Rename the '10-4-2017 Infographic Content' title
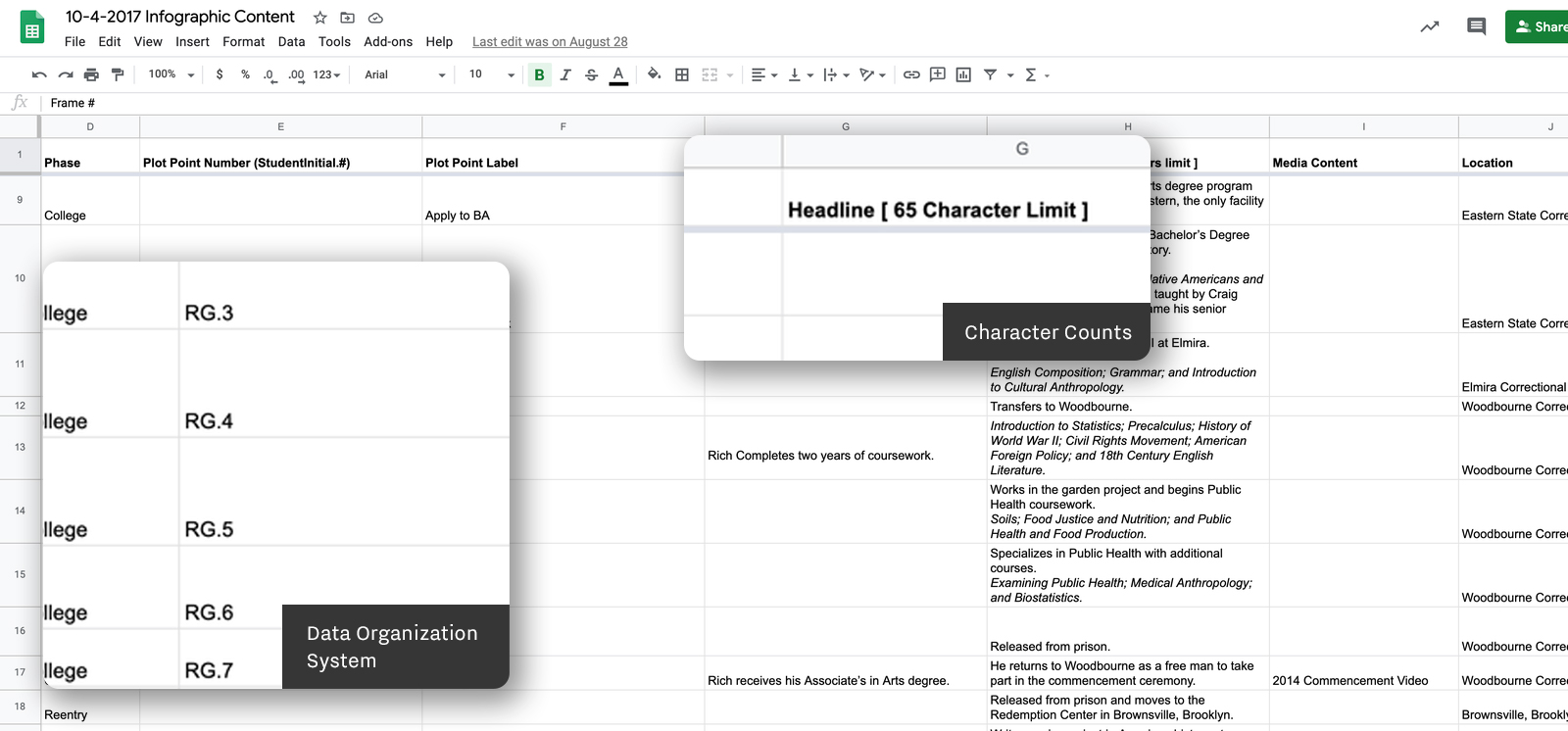Image resolution: width=1568 pixels, height=731 pixels. (x=179, y=17)
